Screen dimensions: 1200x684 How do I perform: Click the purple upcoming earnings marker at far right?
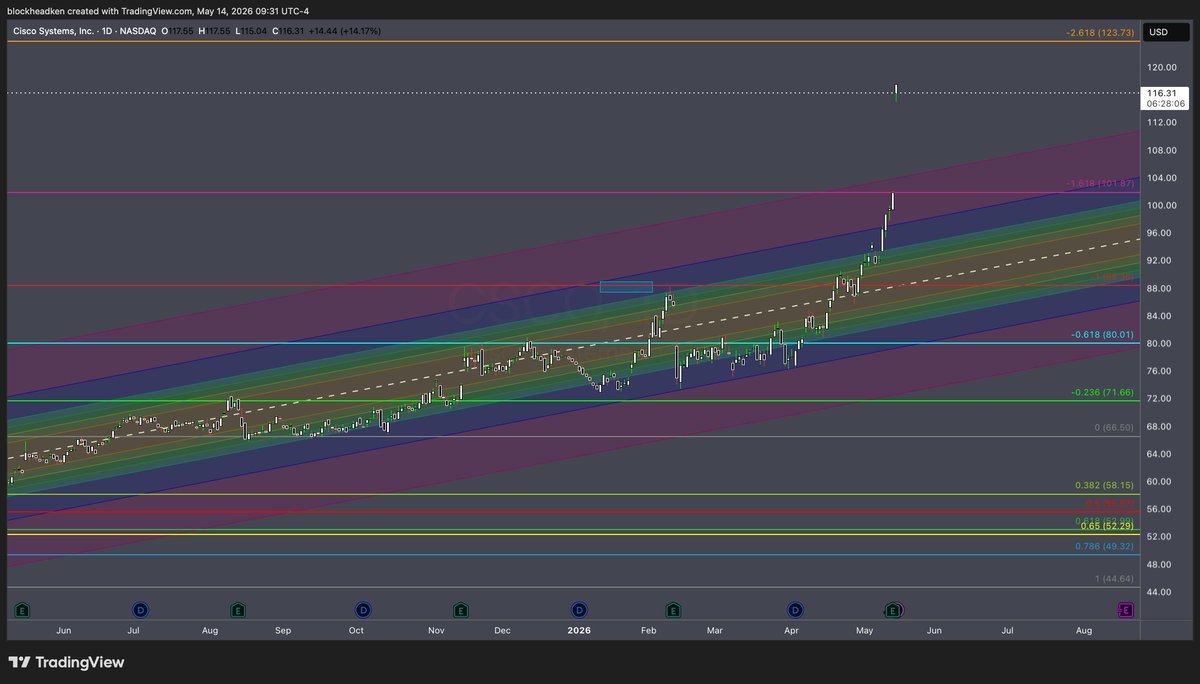pyautogui.click(x=1124, y=609)
